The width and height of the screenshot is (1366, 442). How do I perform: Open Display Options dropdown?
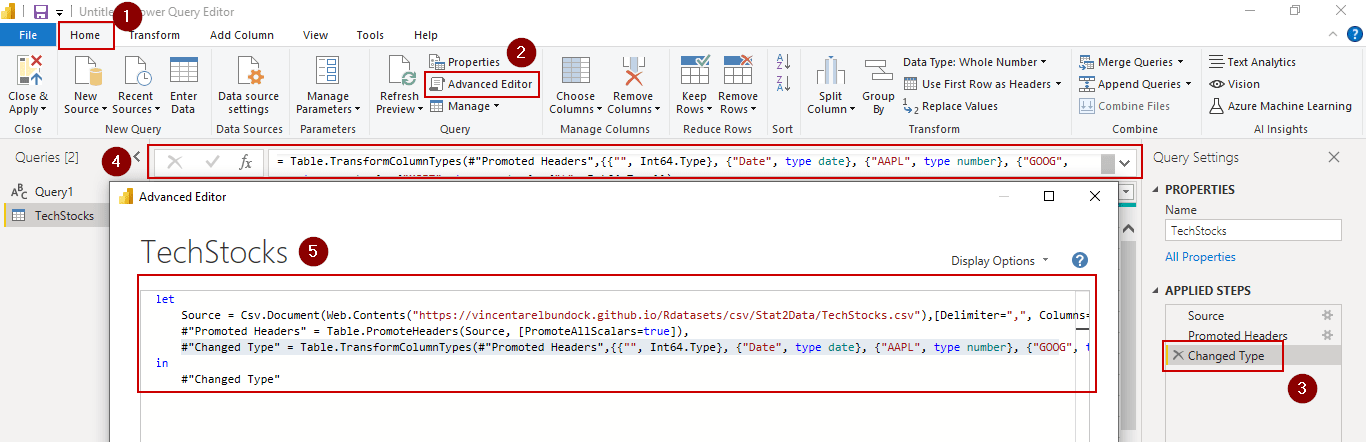coord(1000,260)
